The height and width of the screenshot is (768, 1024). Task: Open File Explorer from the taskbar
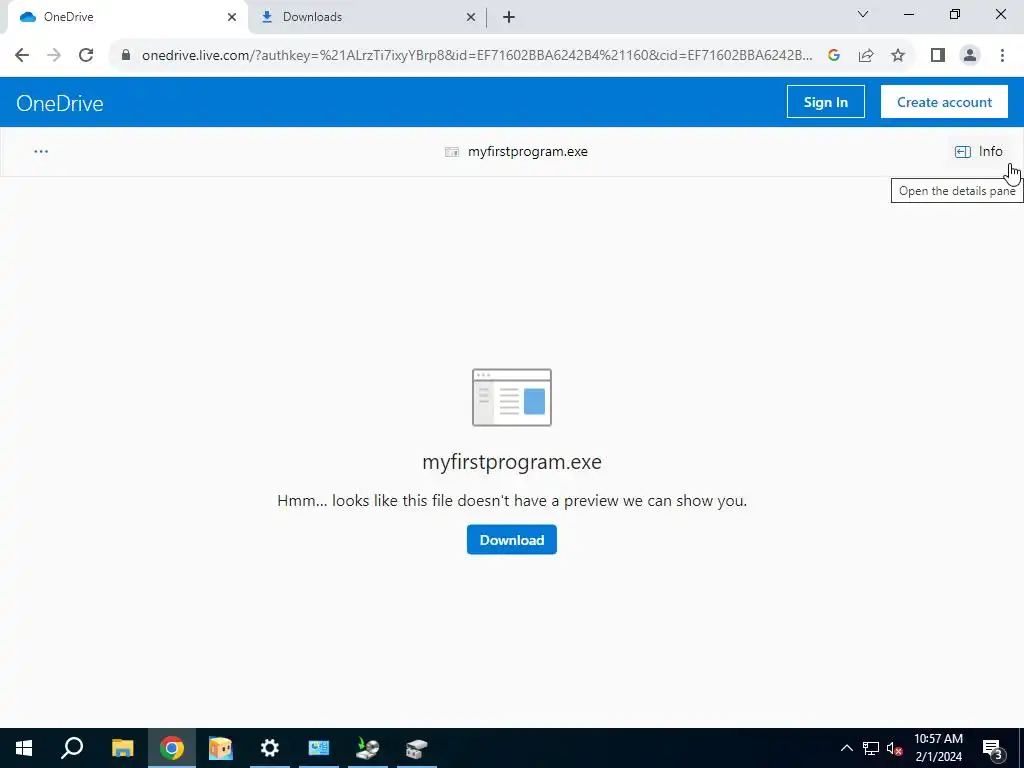[122, 748]
